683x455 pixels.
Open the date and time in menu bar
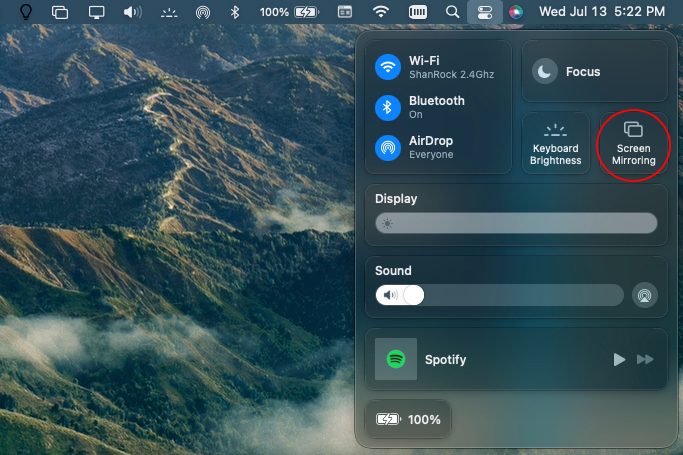click(602, 12)
